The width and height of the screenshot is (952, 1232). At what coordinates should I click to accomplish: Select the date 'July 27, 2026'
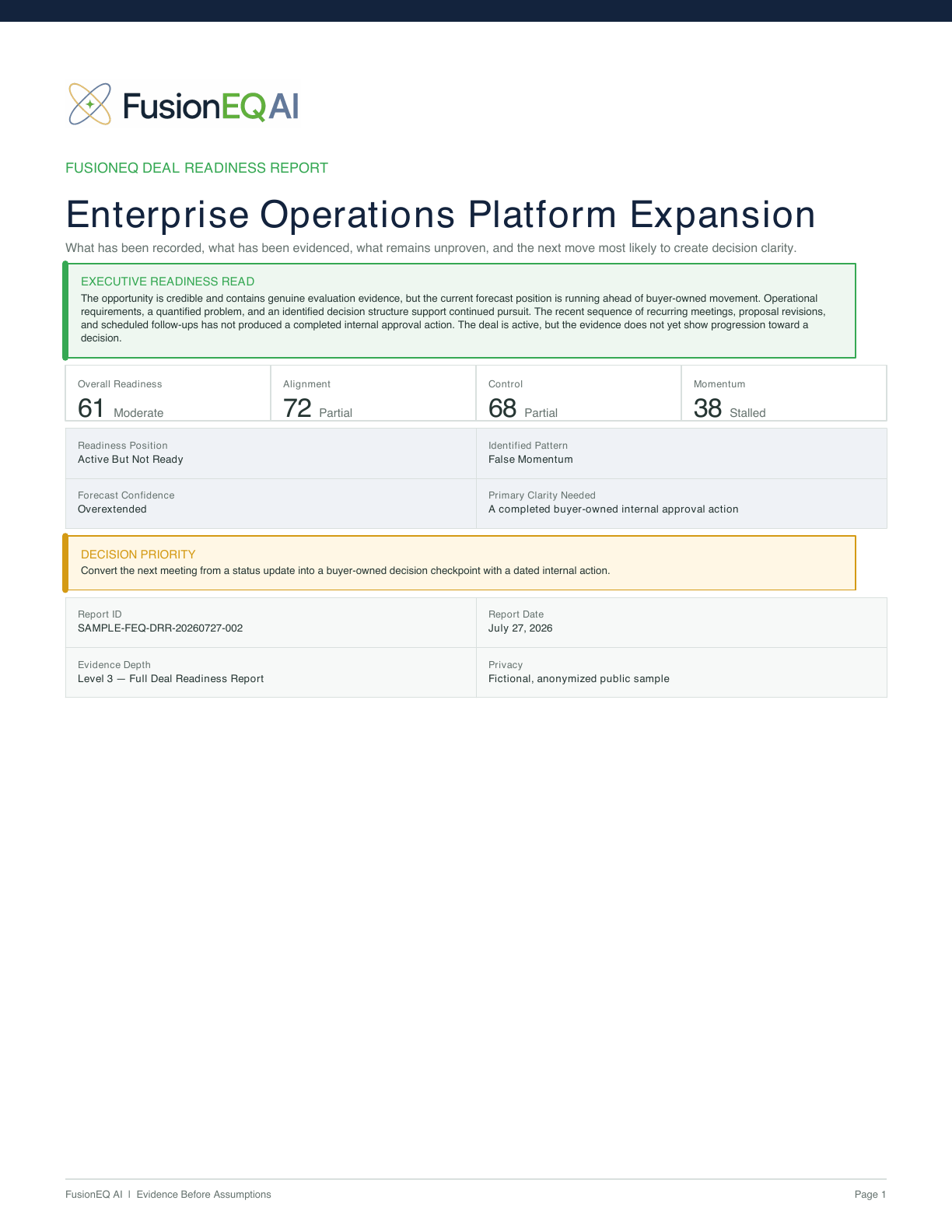pos(520,628)
